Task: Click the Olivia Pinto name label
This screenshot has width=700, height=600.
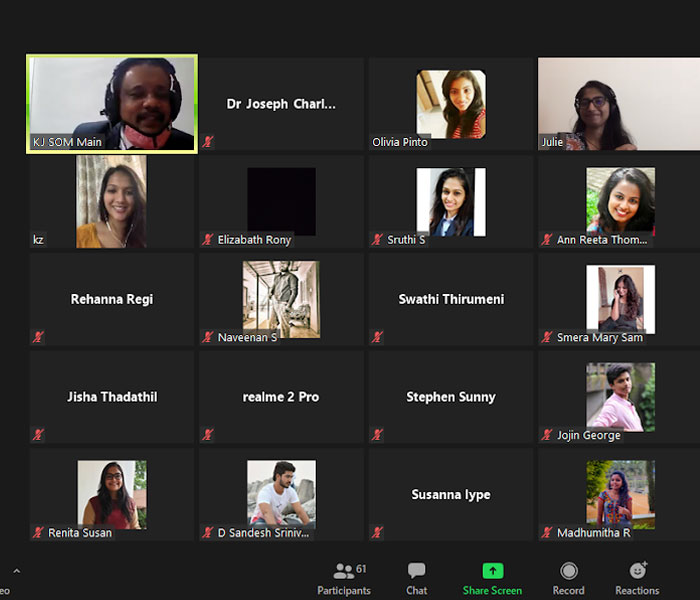Action: [x=400, y=142]
